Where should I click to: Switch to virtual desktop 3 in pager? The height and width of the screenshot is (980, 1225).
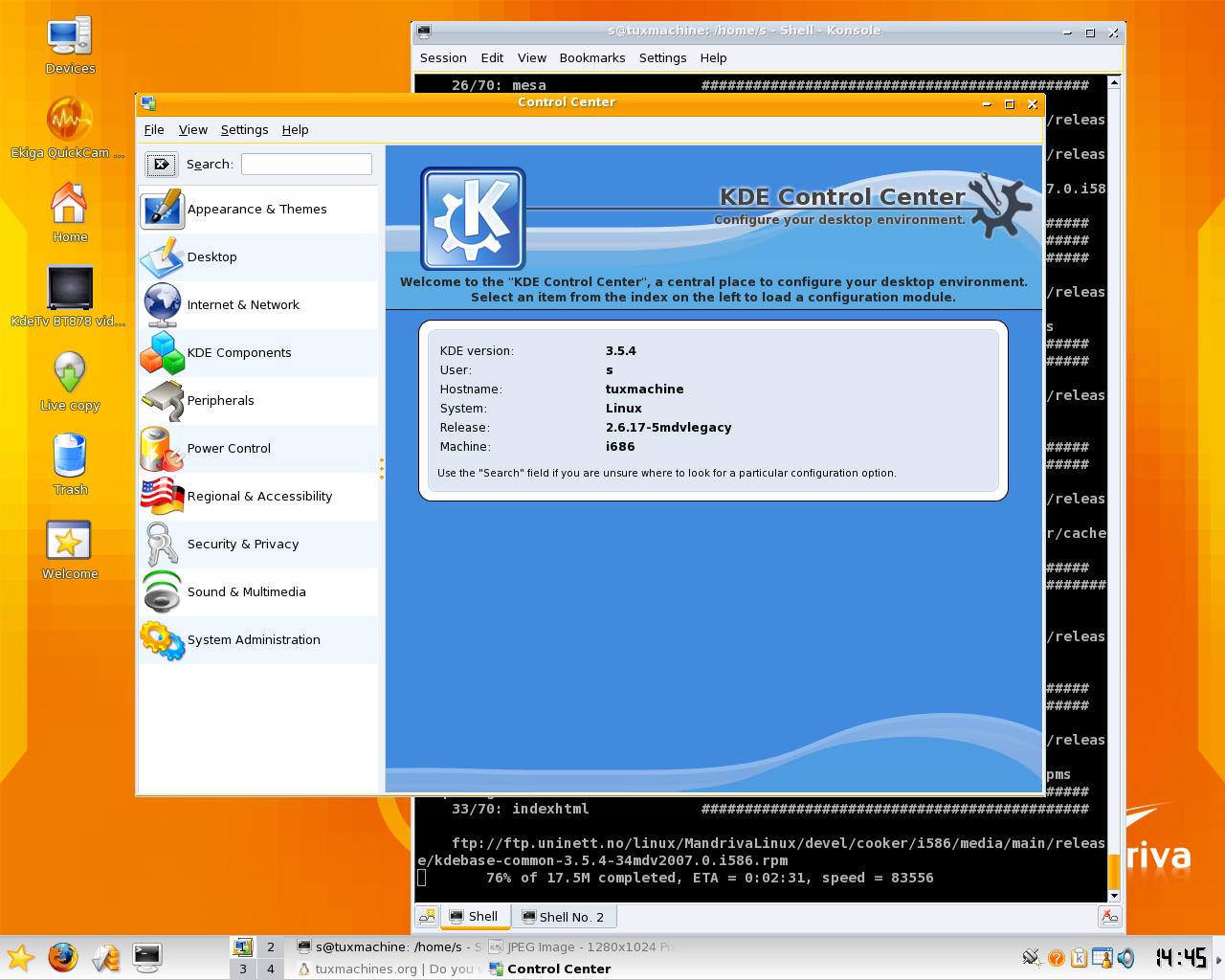coord(243,969)
